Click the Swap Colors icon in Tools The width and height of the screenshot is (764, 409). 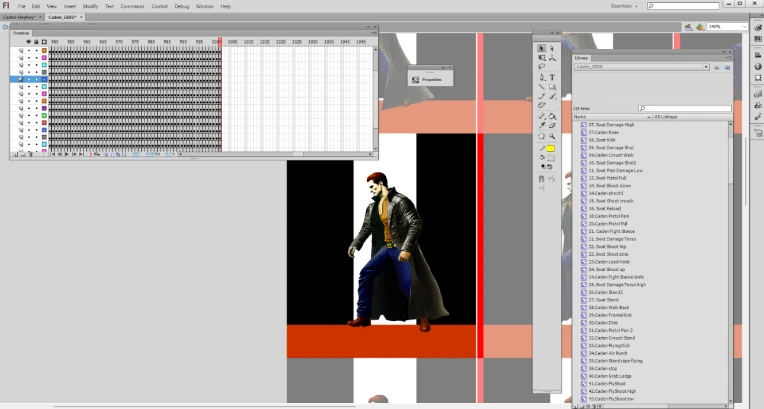coord(550,167)
